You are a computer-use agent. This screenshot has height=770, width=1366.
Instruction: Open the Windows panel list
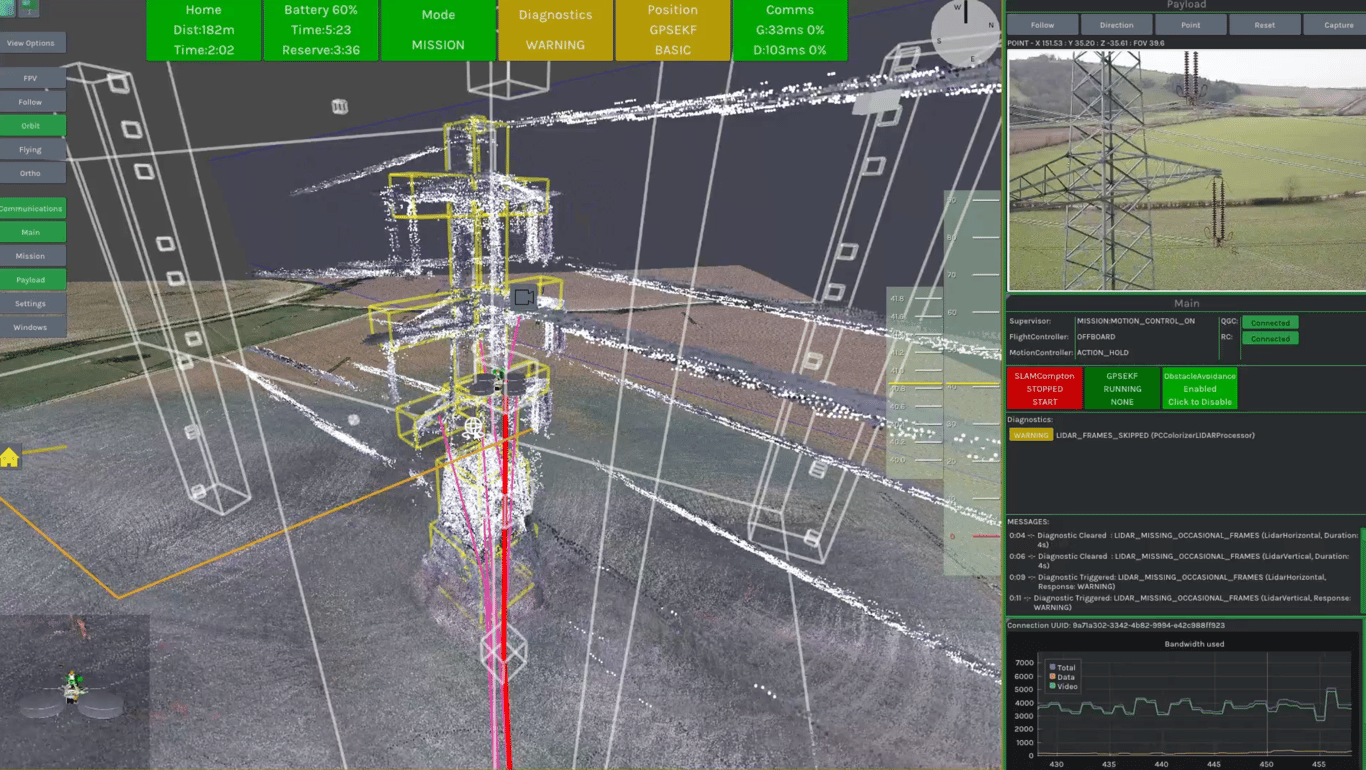pyautogui.click(x=31, y=327)
